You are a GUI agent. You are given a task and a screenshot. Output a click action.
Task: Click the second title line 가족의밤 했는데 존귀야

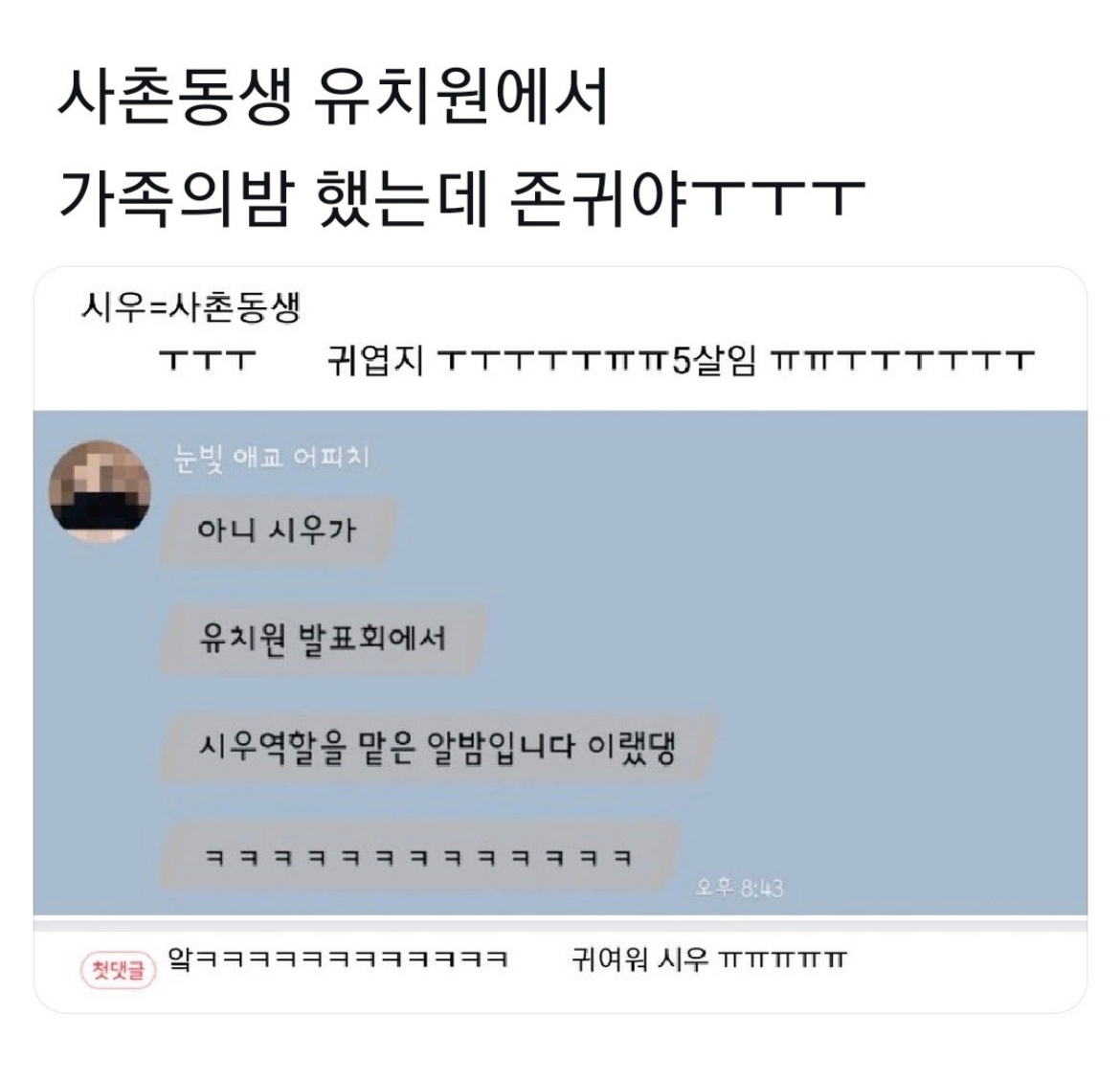pyautogui.click(x=461, y=196)
